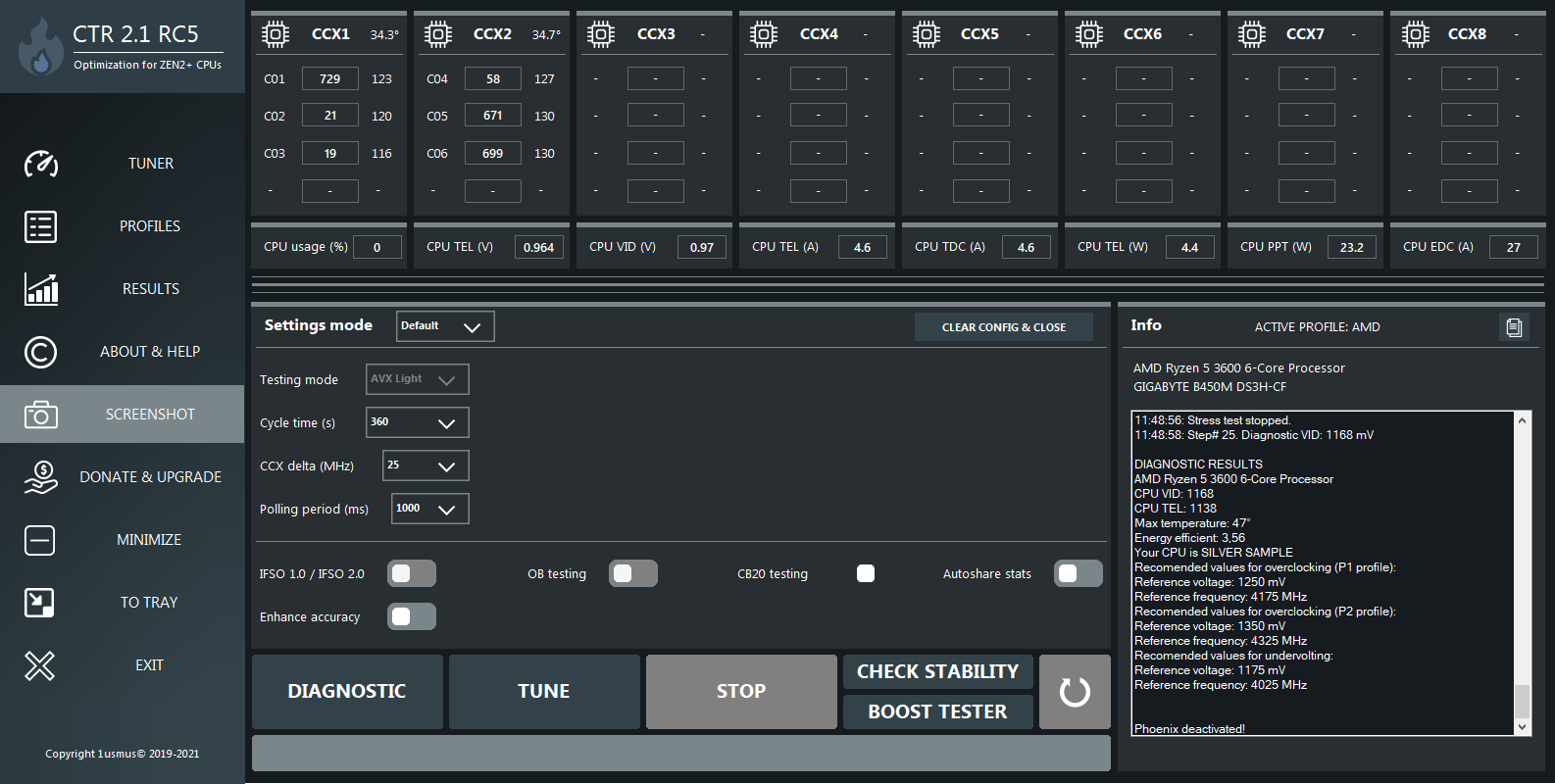
Task: Click the TUNE button
Action: click(x=544, y=692)
